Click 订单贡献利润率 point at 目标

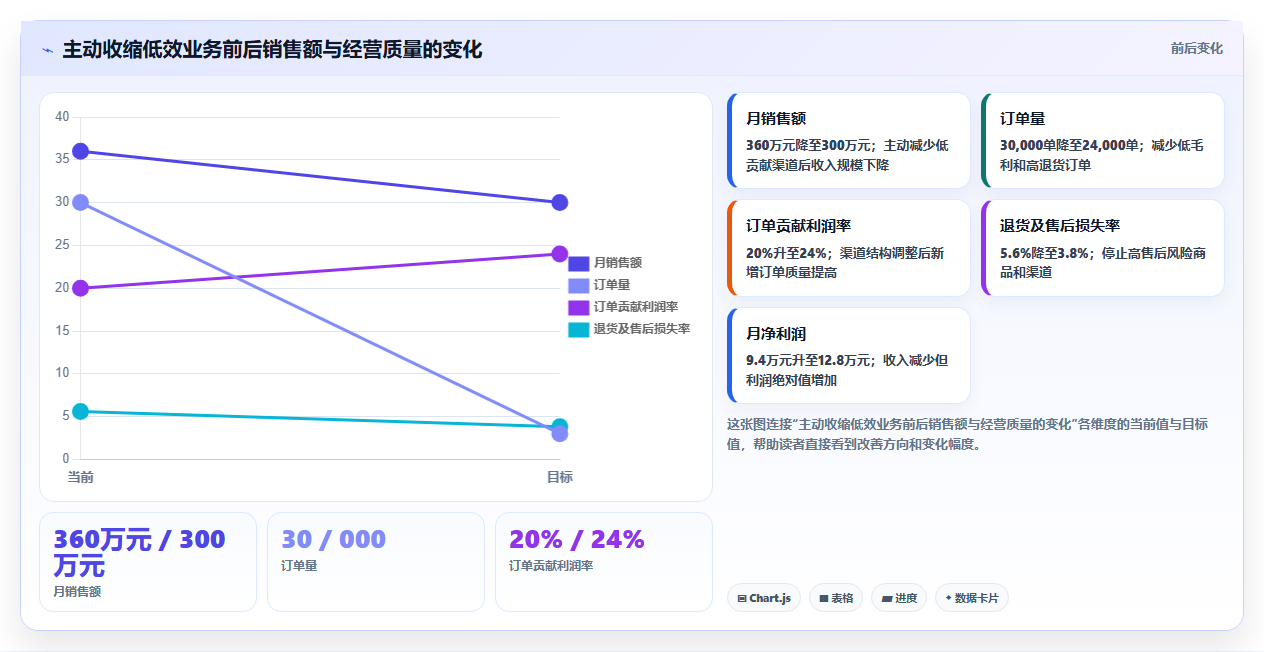pyautogui.click(x=560, y=254)
